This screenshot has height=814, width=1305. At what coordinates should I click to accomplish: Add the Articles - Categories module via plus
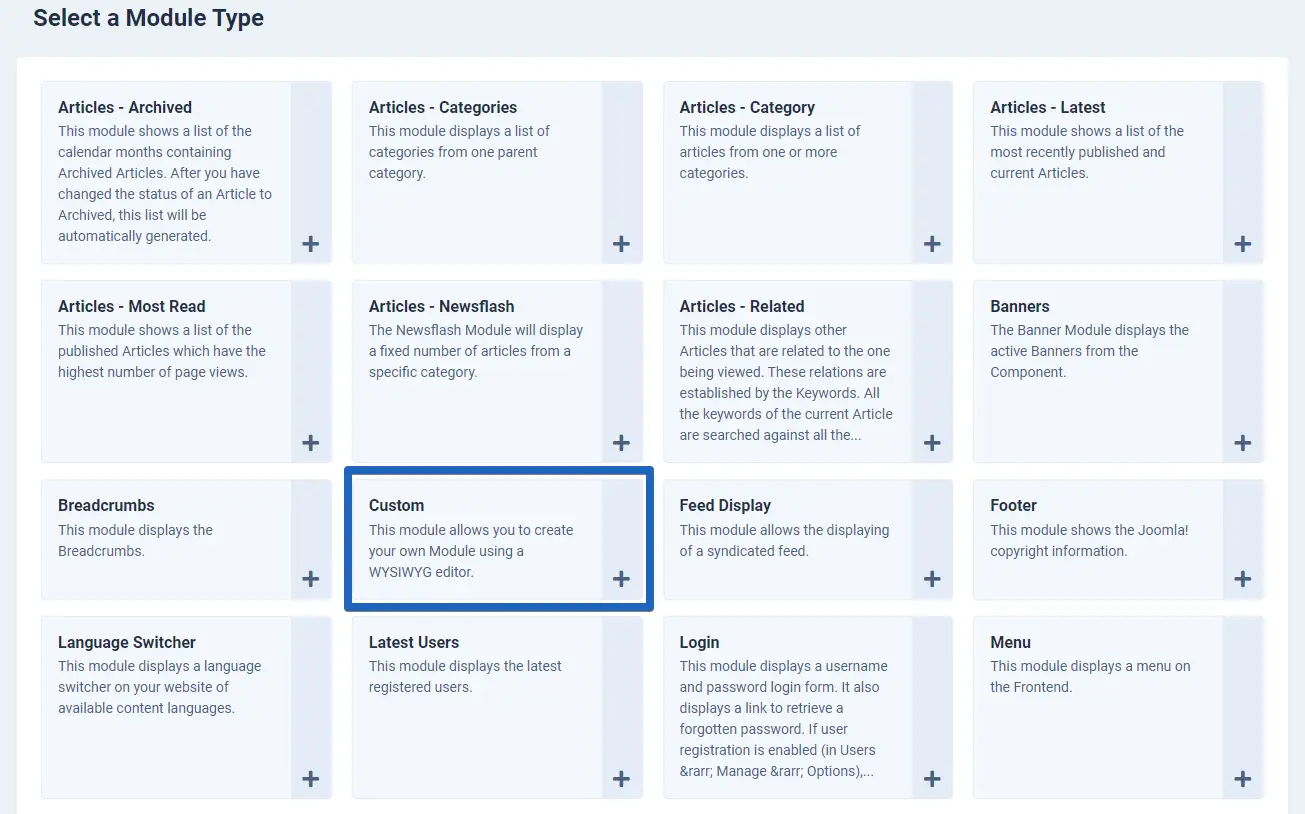[621, 244]
